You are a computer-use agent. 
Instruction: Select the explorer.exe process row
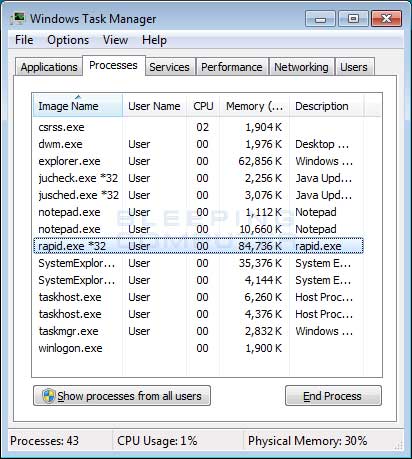click(x=198, y=161)
